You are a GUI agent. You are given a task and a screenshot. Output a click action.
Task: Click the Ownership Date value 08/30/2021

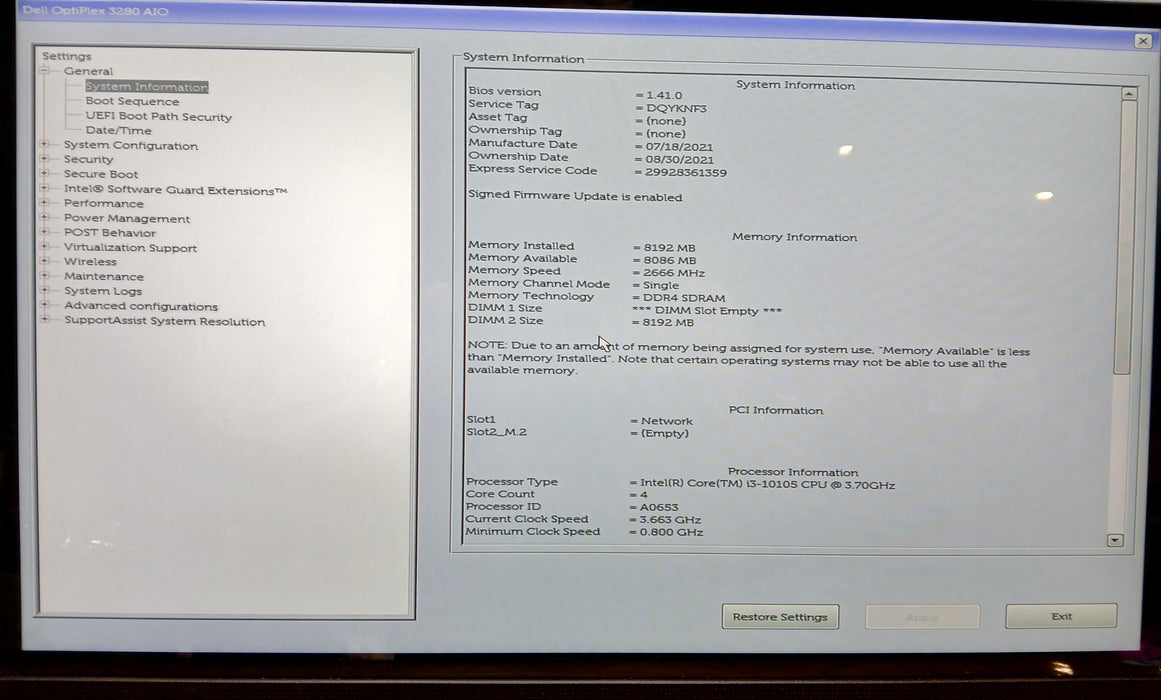pos(680,159)
